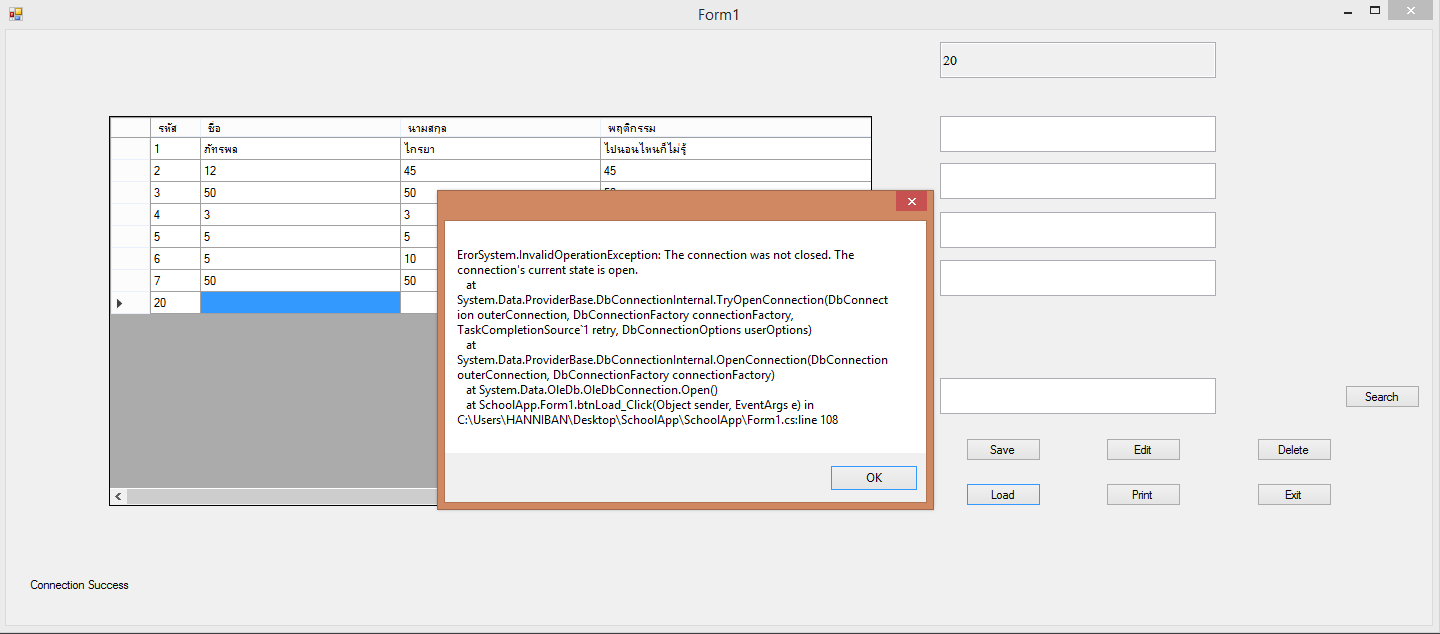Image resolution: width=1440 pixels, height=634 pixels.
Task: Click the grid's horizontal scrollbar left arrow
Action: [x=118, y=497]
